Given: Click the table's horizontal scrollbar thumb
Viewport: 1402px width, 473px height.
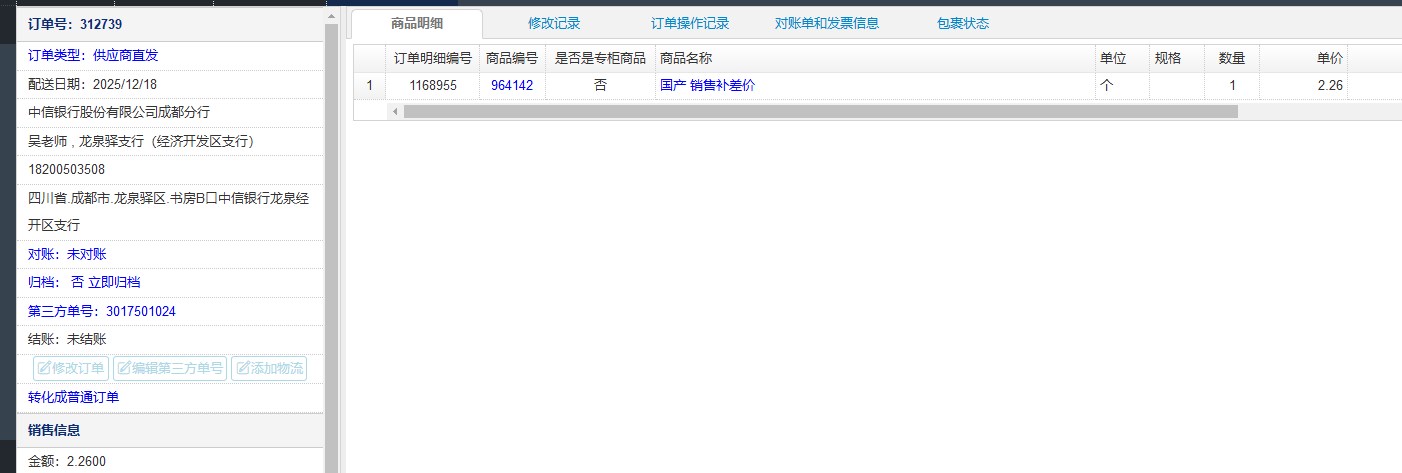Looking at the screenshot, I should [820, 112].
